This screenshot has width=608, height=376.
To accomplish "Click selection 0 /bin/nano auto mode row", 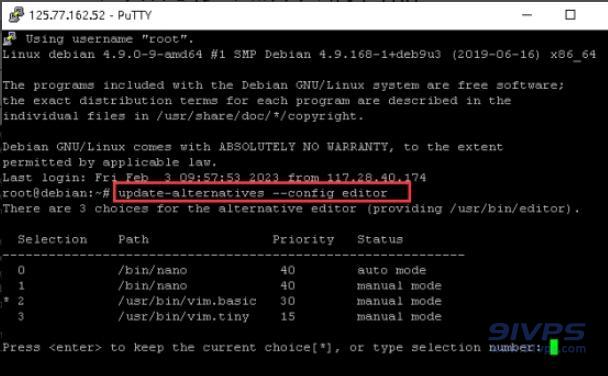I will (222, 270).
